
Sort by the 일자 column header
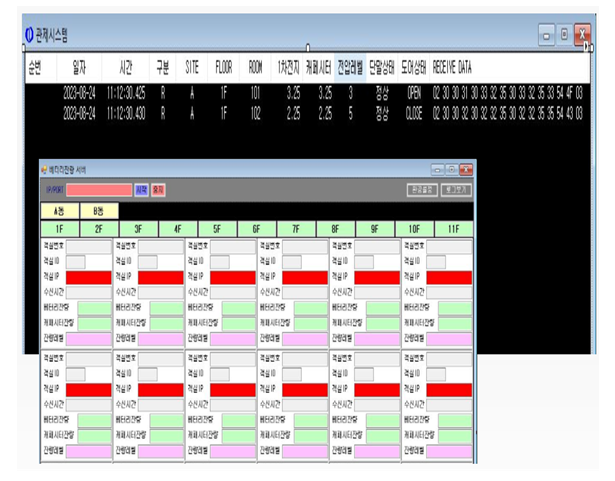tap(79, 68)
